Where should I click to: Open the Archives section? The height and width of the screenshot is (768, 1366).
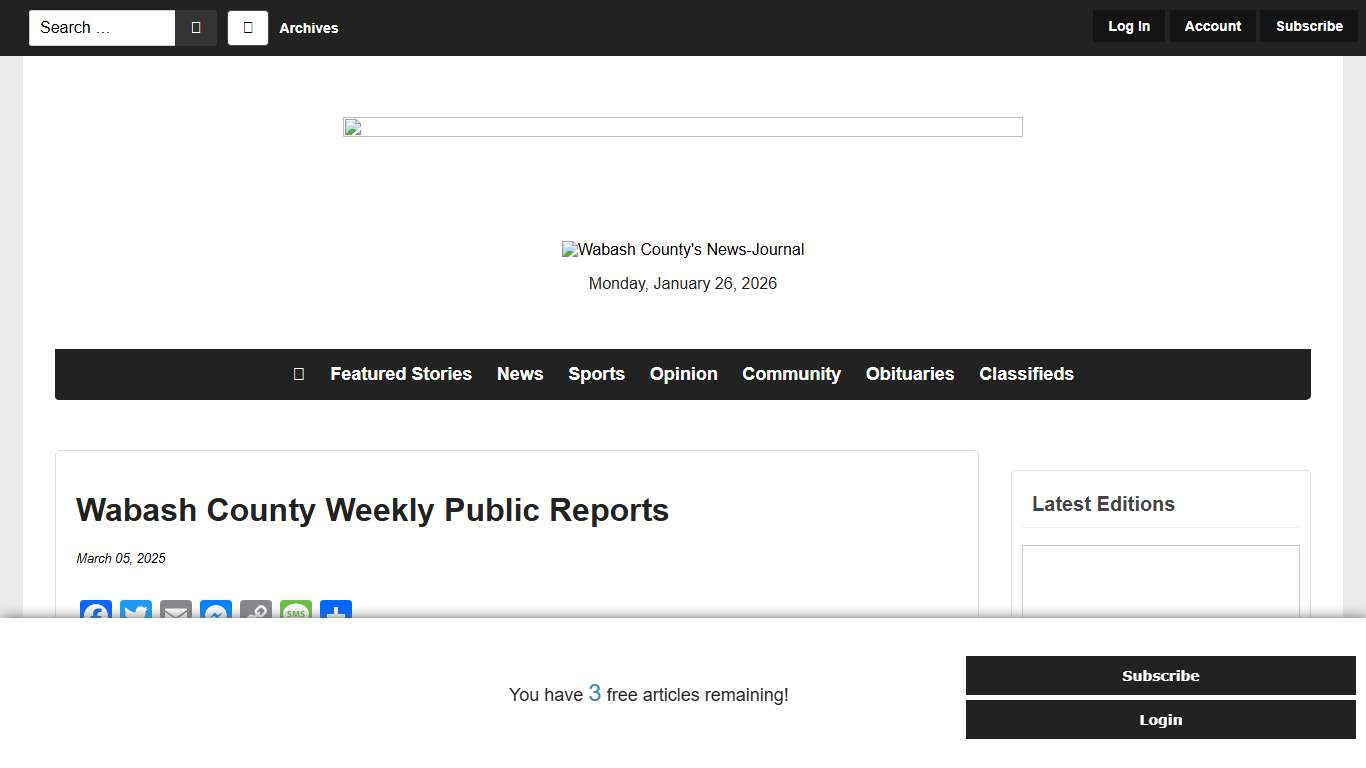coord(308,28)
